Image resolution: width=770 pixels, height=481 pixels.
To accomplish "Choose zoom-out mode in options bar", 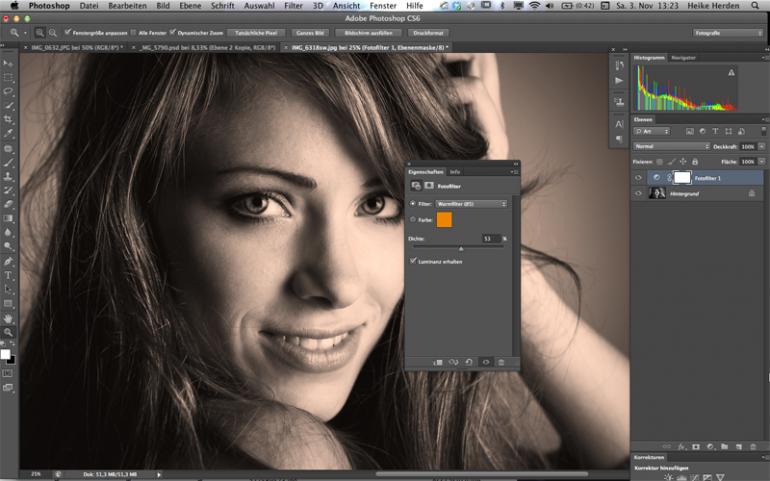I will (53, 33).
